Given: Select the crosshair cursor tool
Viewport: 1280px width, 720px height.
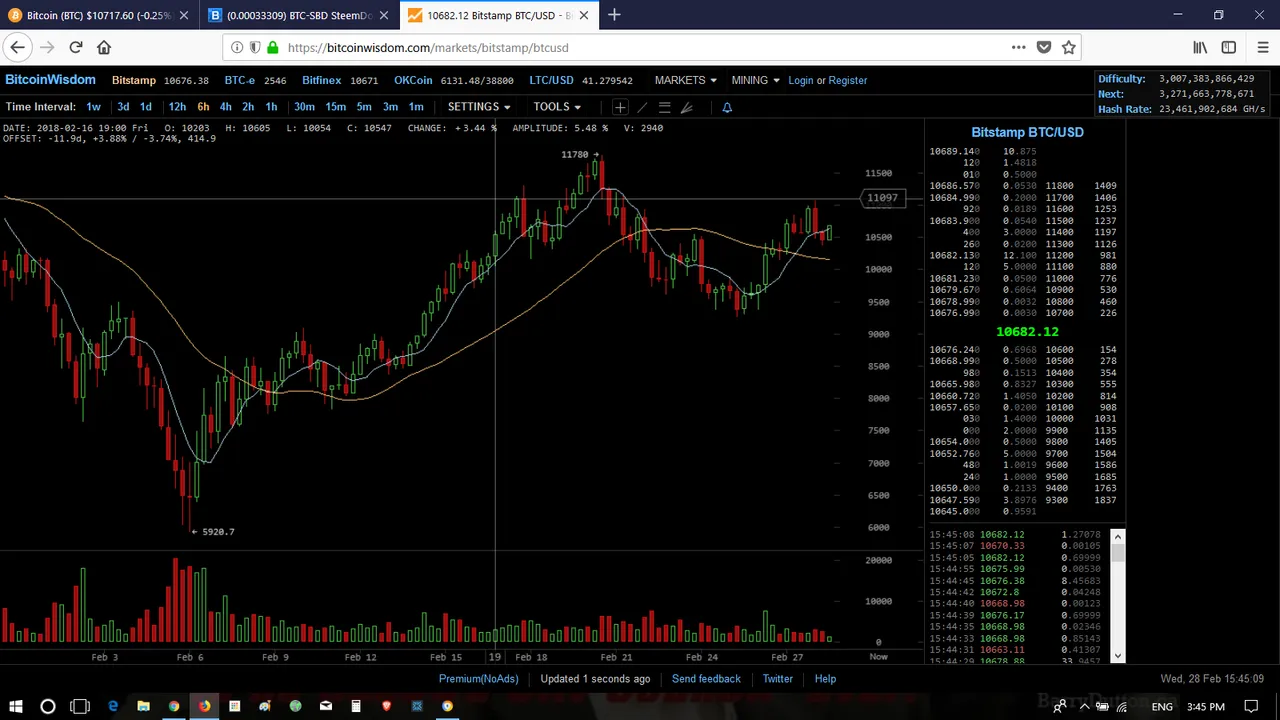Looking at the screenshot, I should [620, 107].
